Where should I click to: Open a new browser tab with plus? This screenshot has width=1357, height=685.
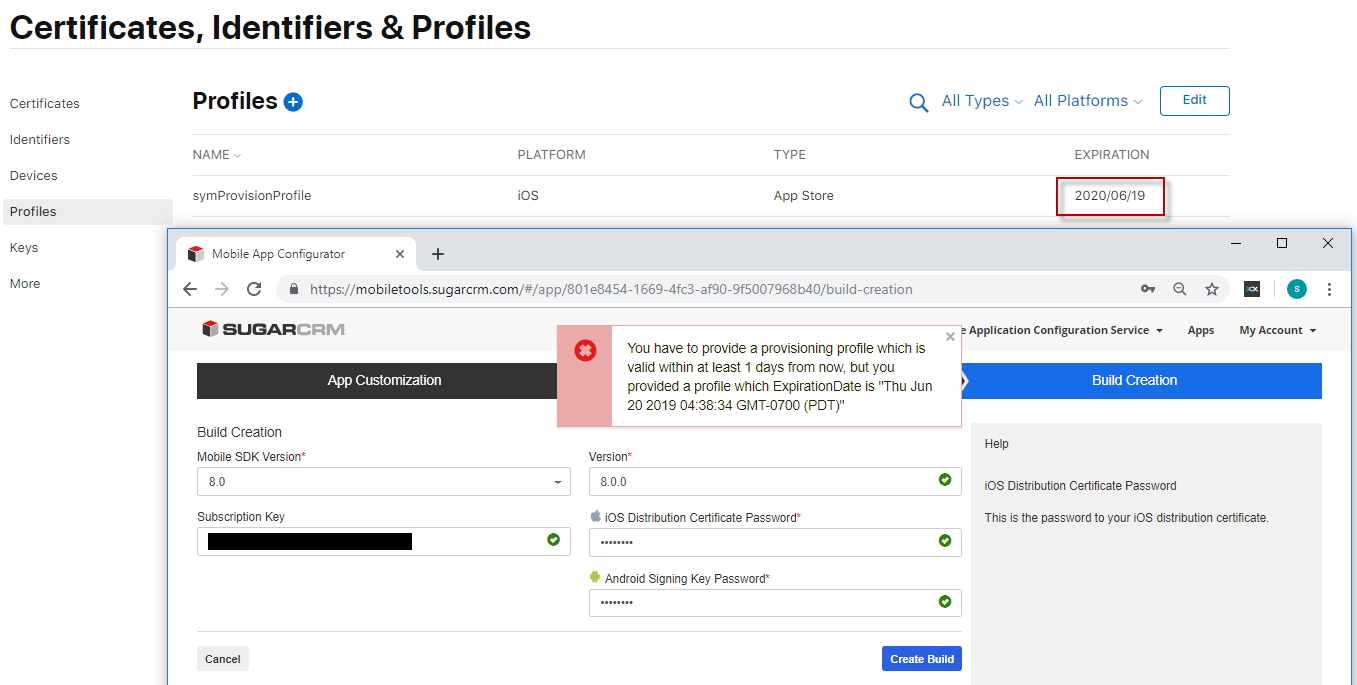438,254
